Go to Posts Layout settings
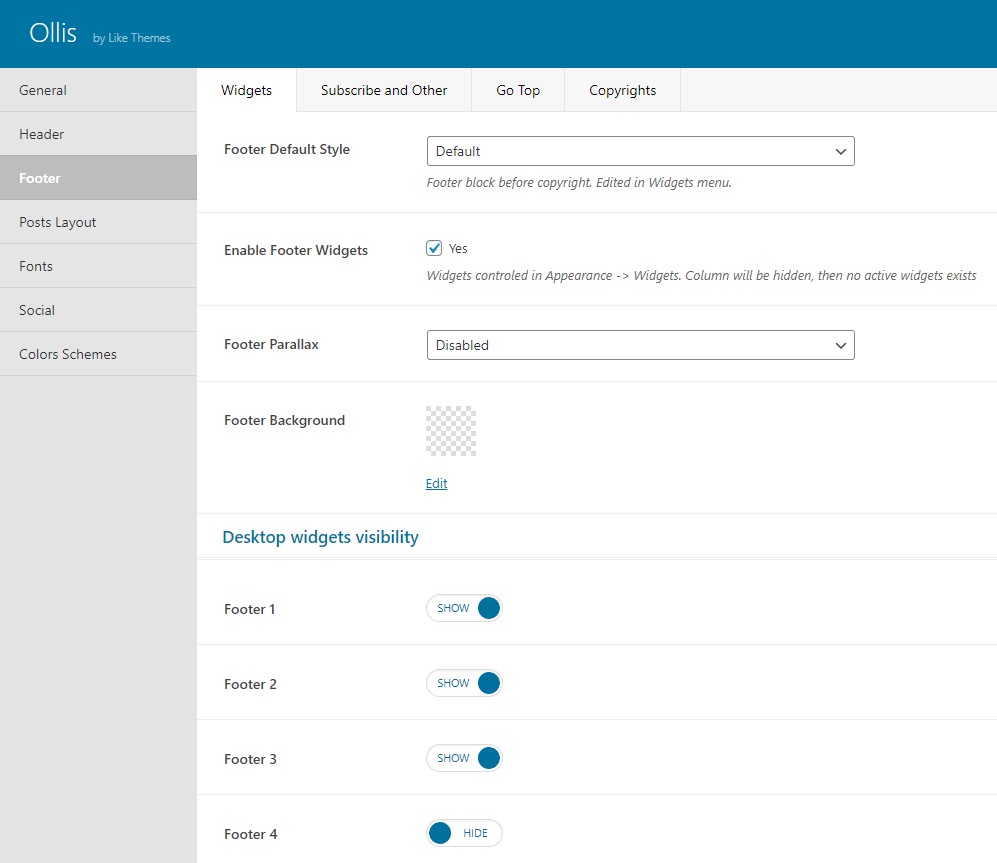Viewport: 997px width, 863px height. [98, 222]
